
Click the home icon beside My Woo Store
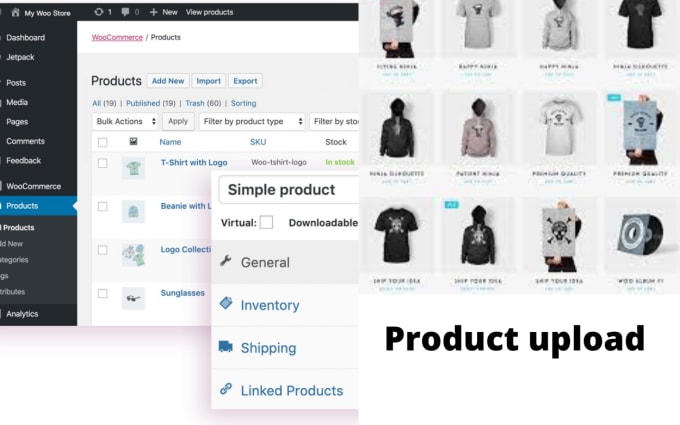point(15,12)
